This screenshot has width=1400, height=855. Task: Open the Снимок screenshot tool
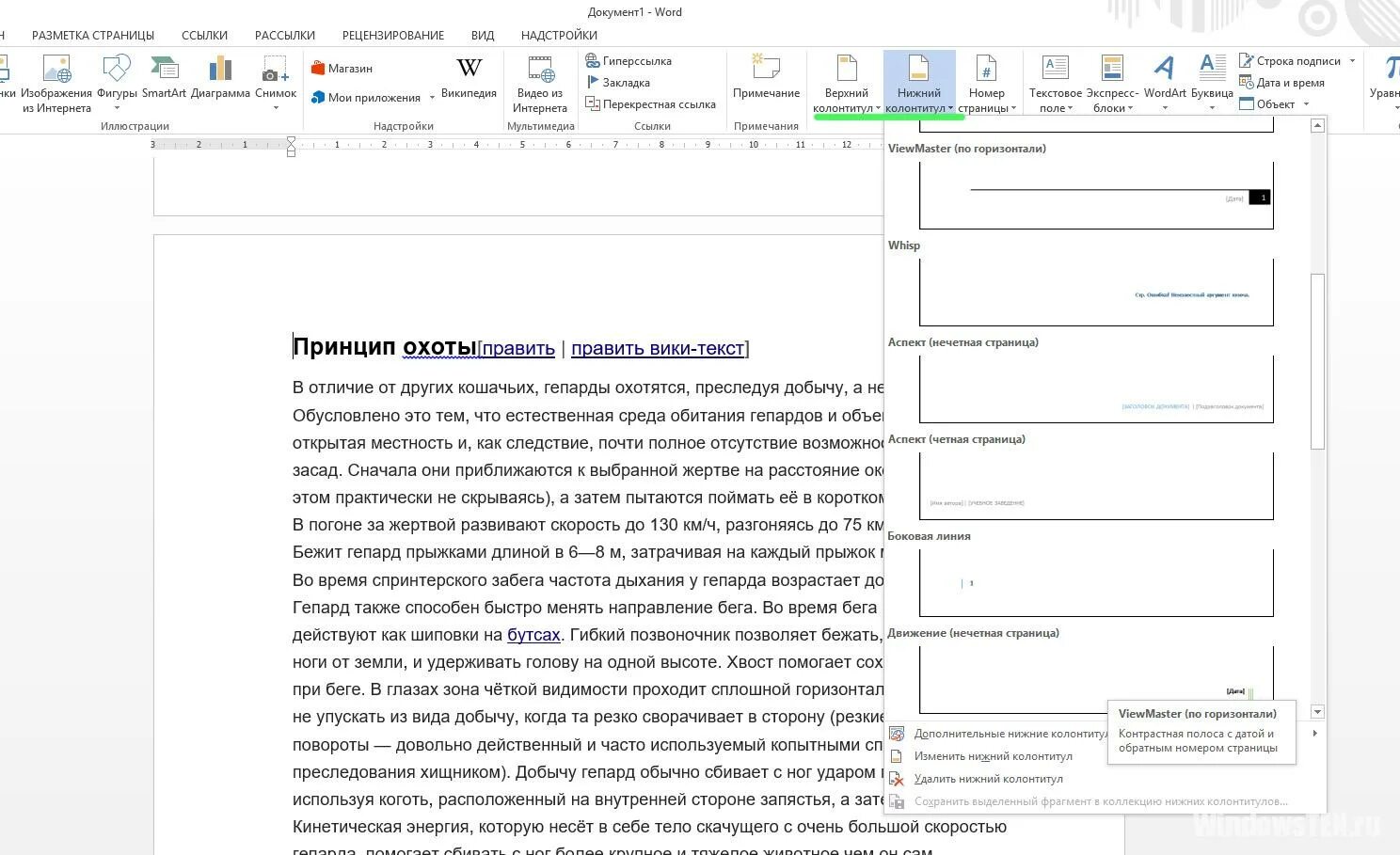click(276, 84)
